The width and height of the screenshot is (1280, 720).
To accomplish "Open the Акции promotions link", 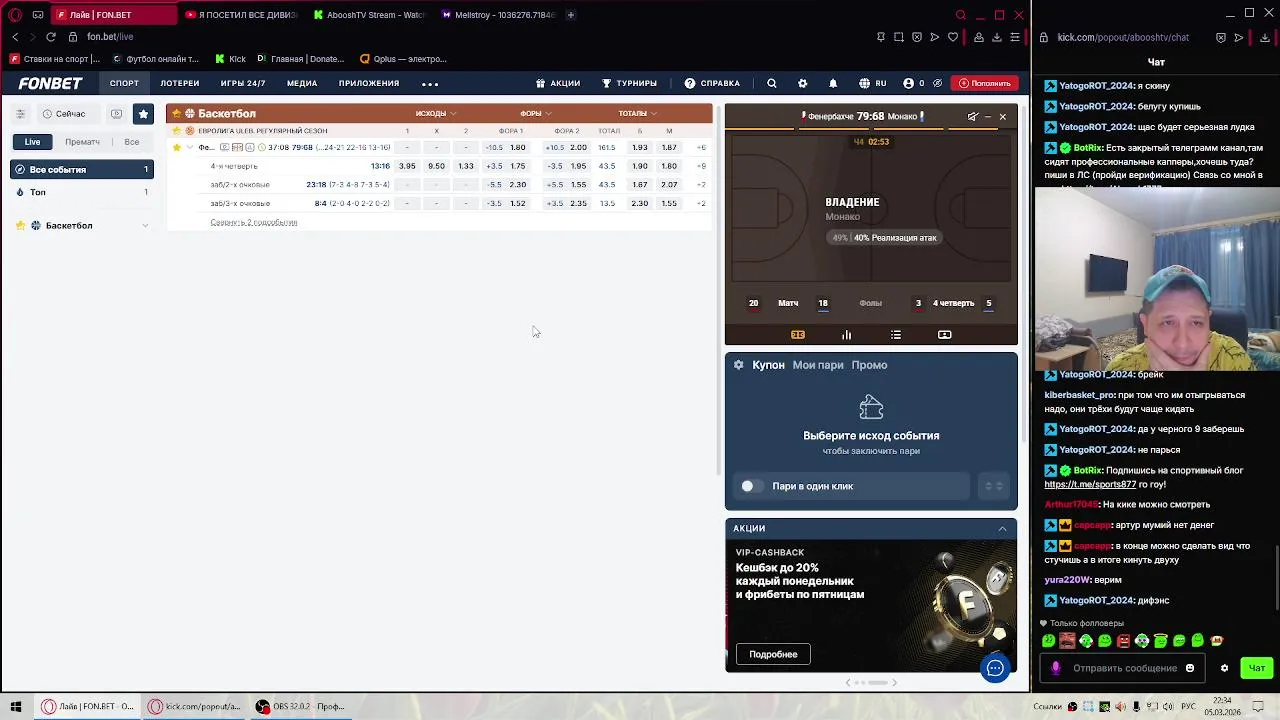I will [x=558, y=83].
